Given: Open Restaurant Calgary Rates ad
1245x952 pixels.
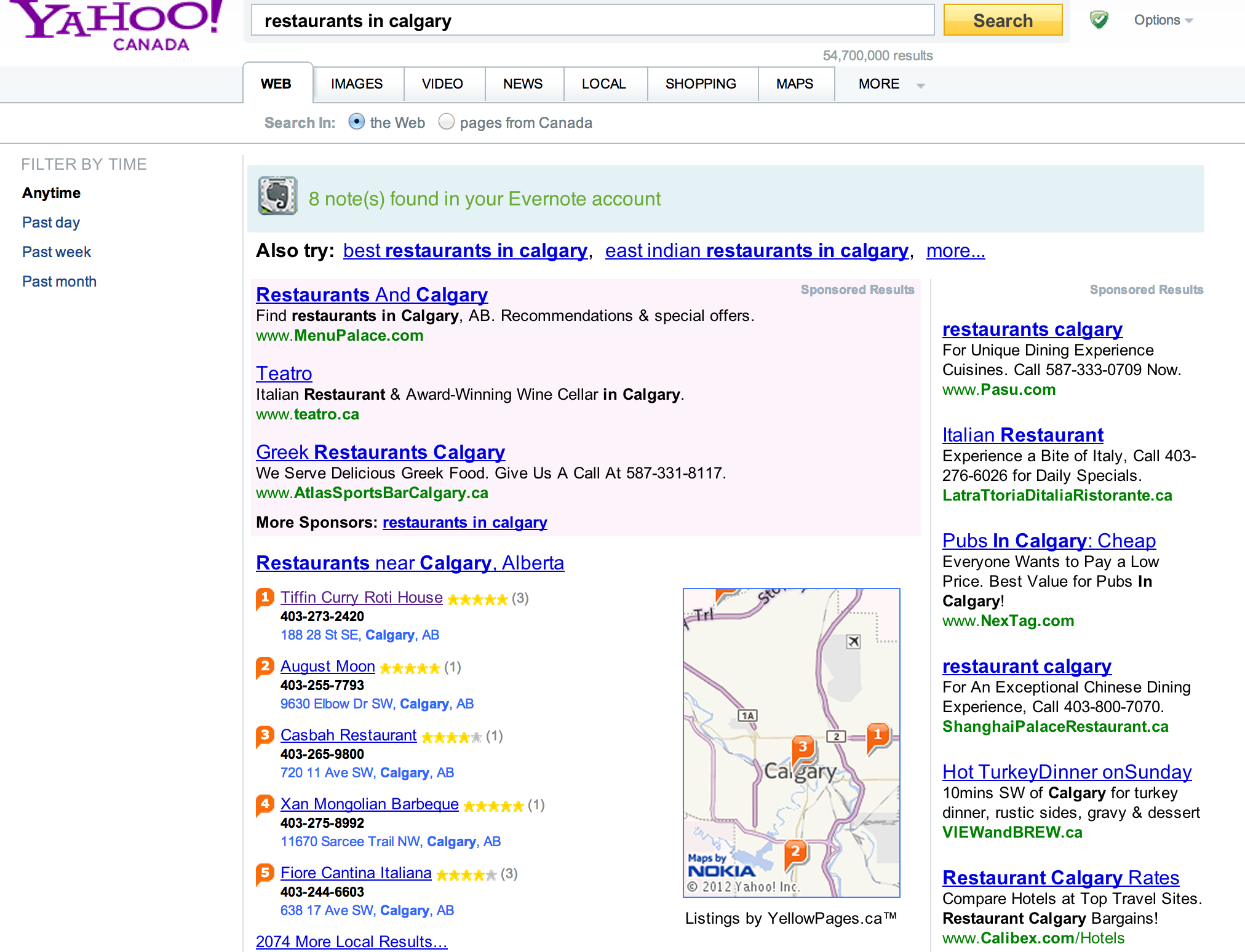Looking at the screenshot, I should pyautogui.click(x=1061, y=878).
